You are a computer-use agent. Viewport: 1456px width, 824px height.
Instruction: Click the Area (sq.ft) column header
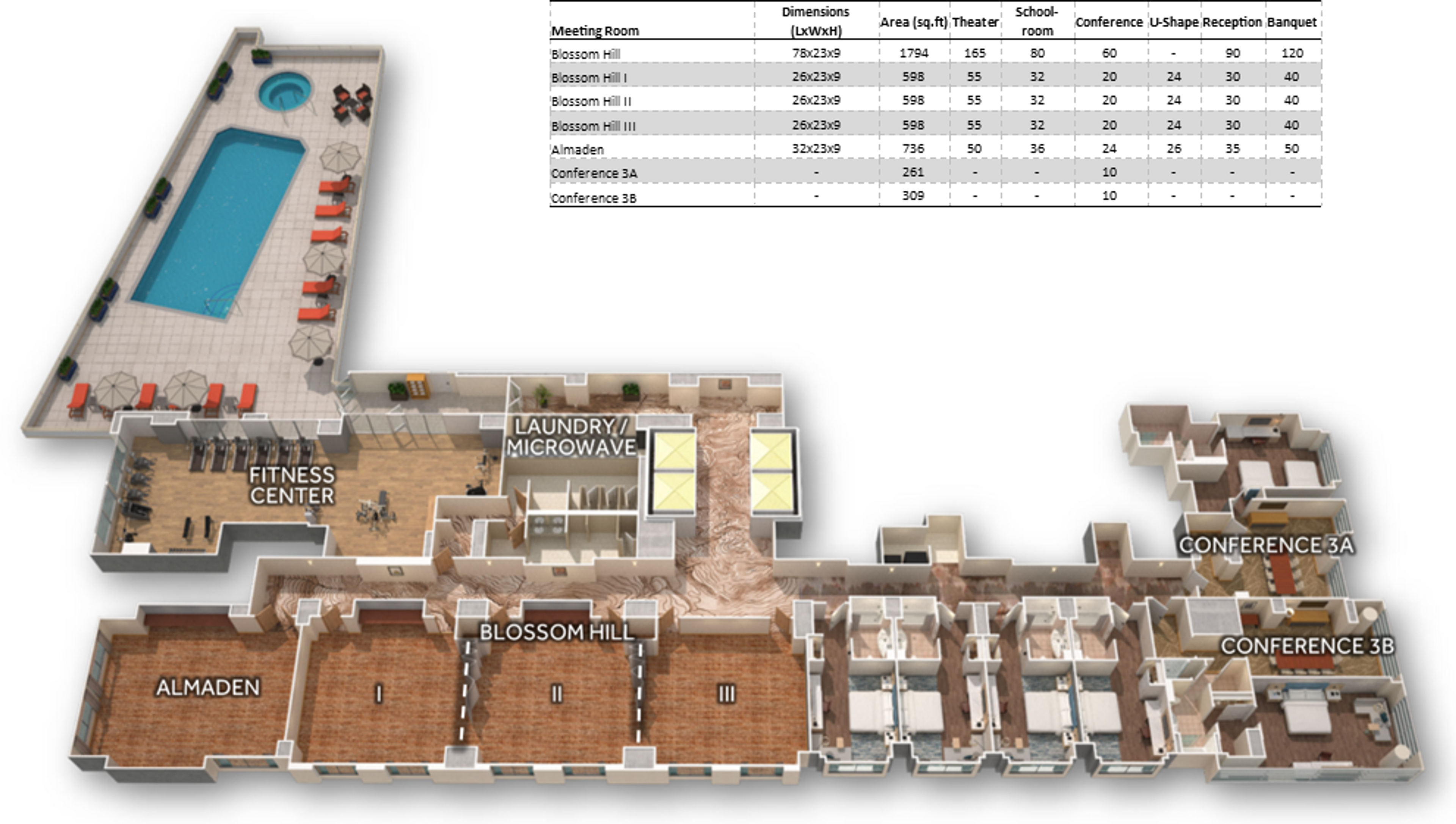[914, 22]
